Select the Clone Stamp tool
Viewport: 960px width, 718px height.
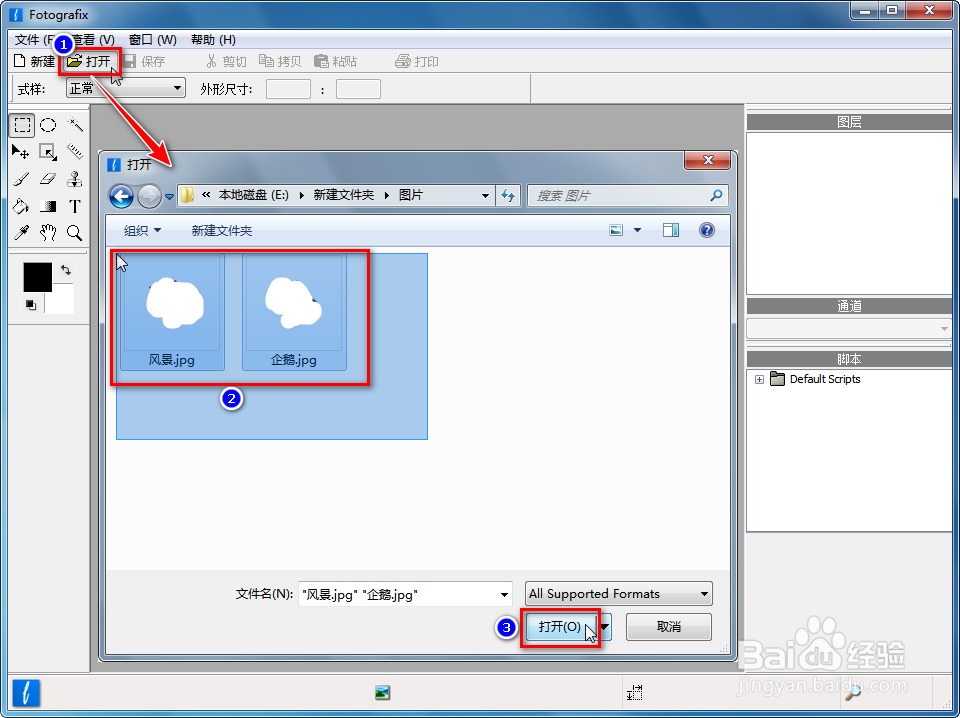pos(75,178)
